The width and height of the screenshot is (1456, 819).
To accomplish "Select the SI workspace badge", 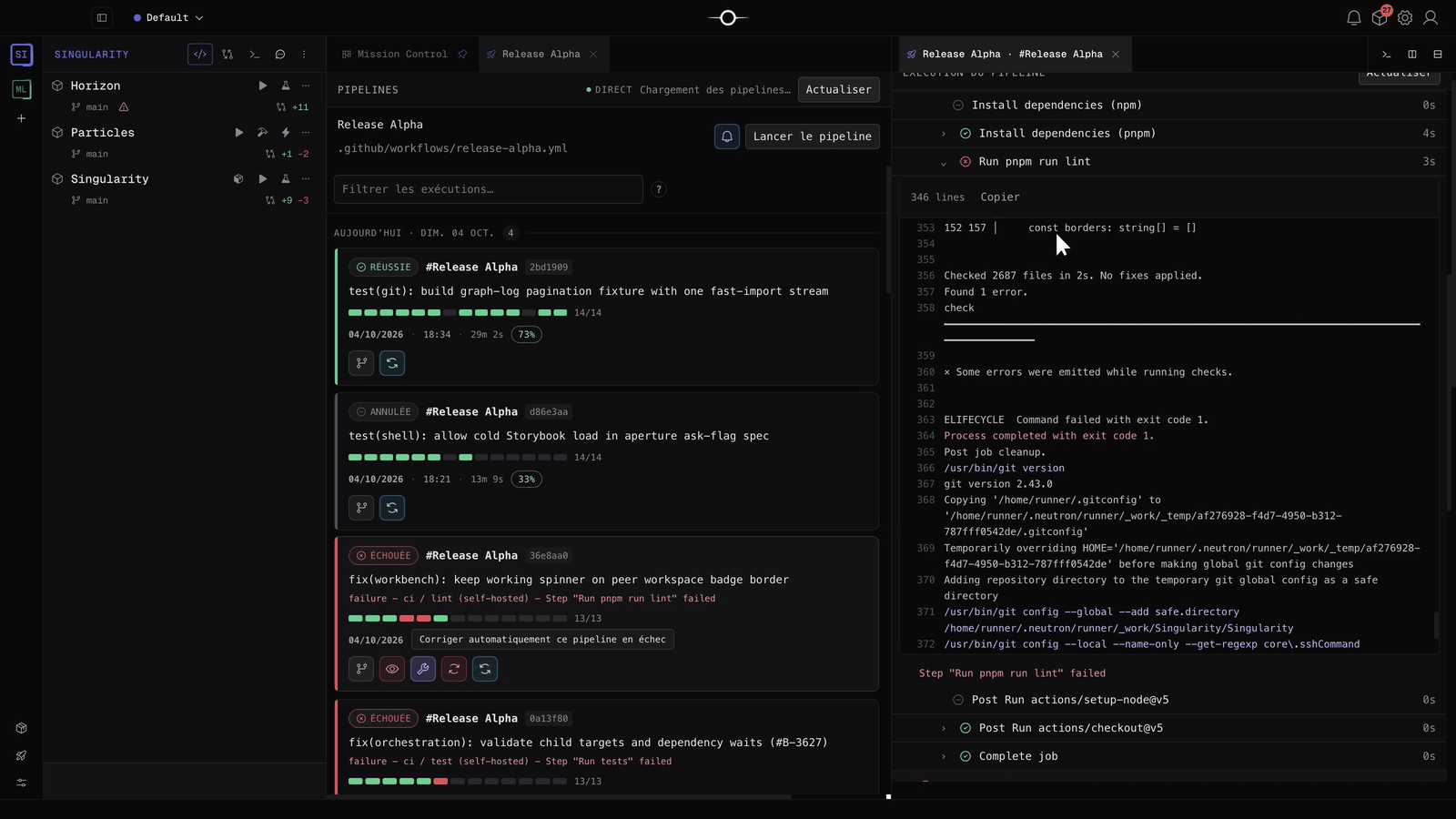I will click(21, 55).
